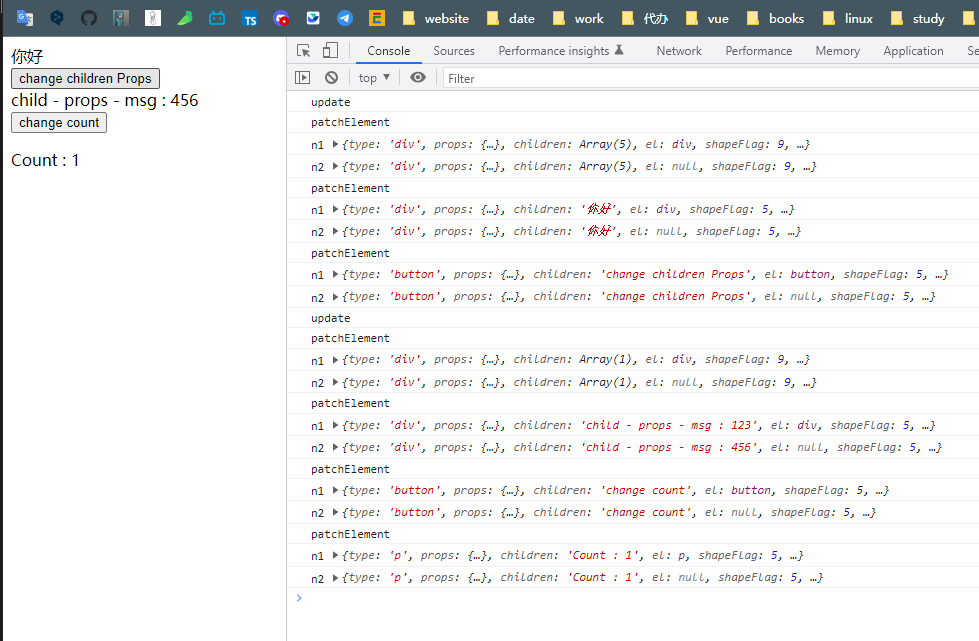
Task: Open the linux bookmarks folder
Action: (848, 19)
